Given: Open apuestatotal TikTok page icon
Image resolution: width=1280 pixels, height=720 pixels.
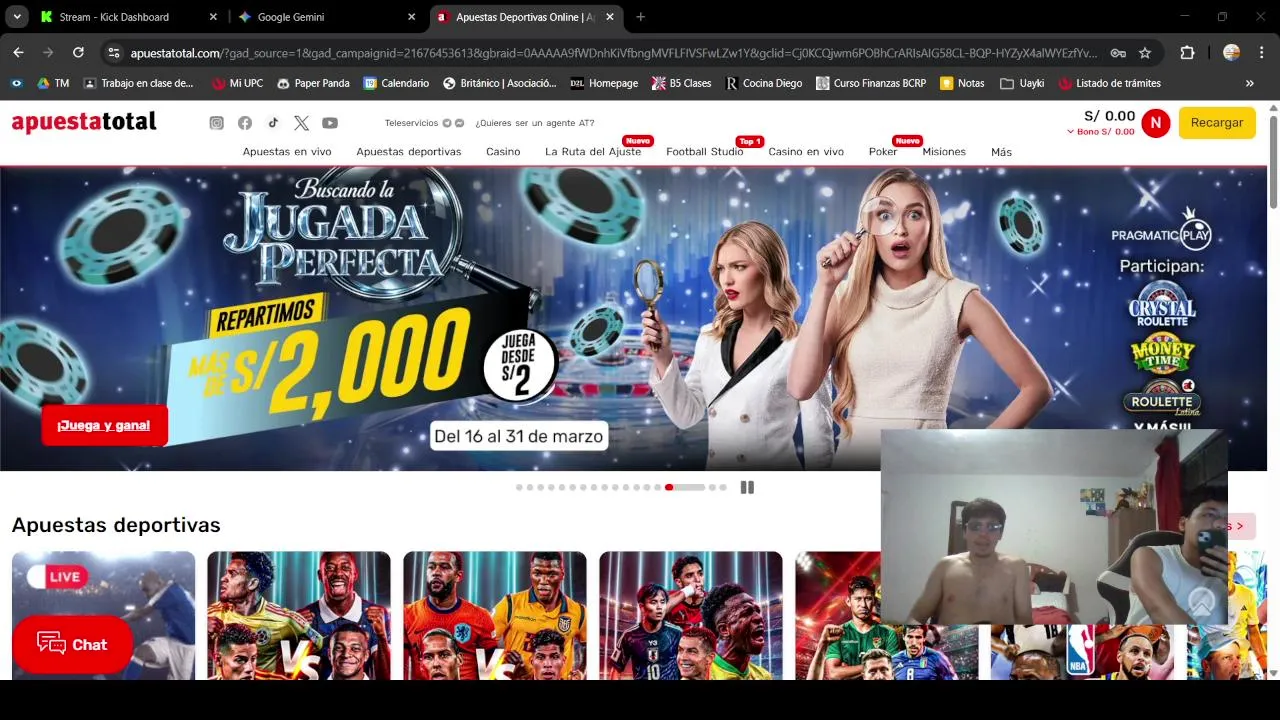Looking at the screenshot, I should [x=273, y=123].
